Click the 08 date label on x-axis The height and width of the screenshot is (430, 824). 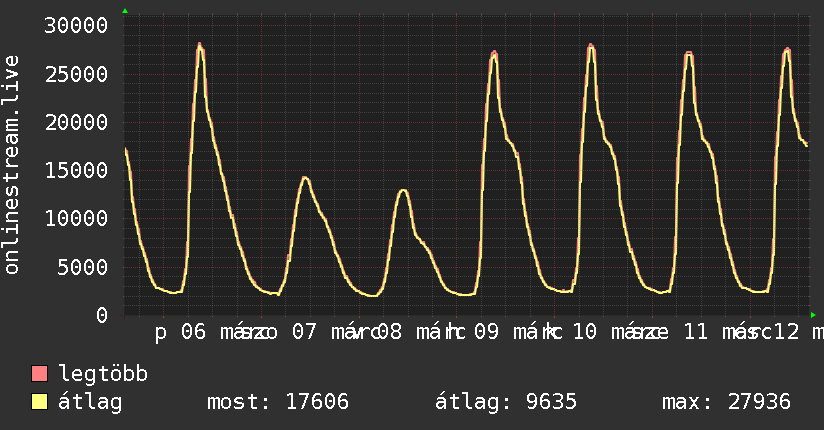click(x=389, y=332)
